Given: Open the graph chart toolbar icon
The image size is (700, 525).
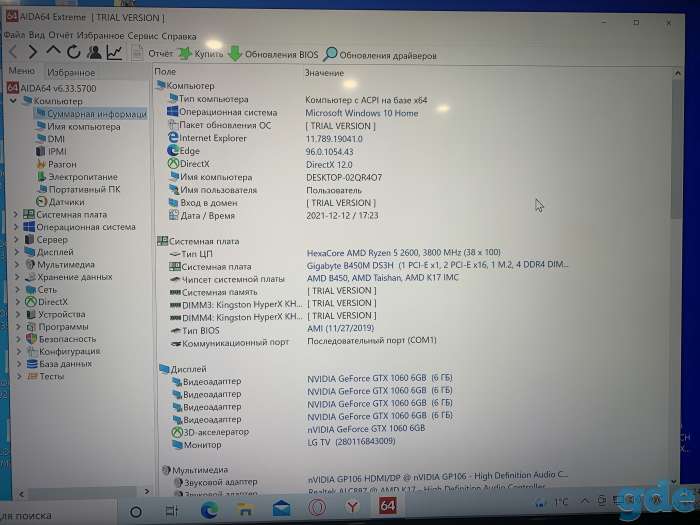Looking at the screenshot, I should (115, 52).
